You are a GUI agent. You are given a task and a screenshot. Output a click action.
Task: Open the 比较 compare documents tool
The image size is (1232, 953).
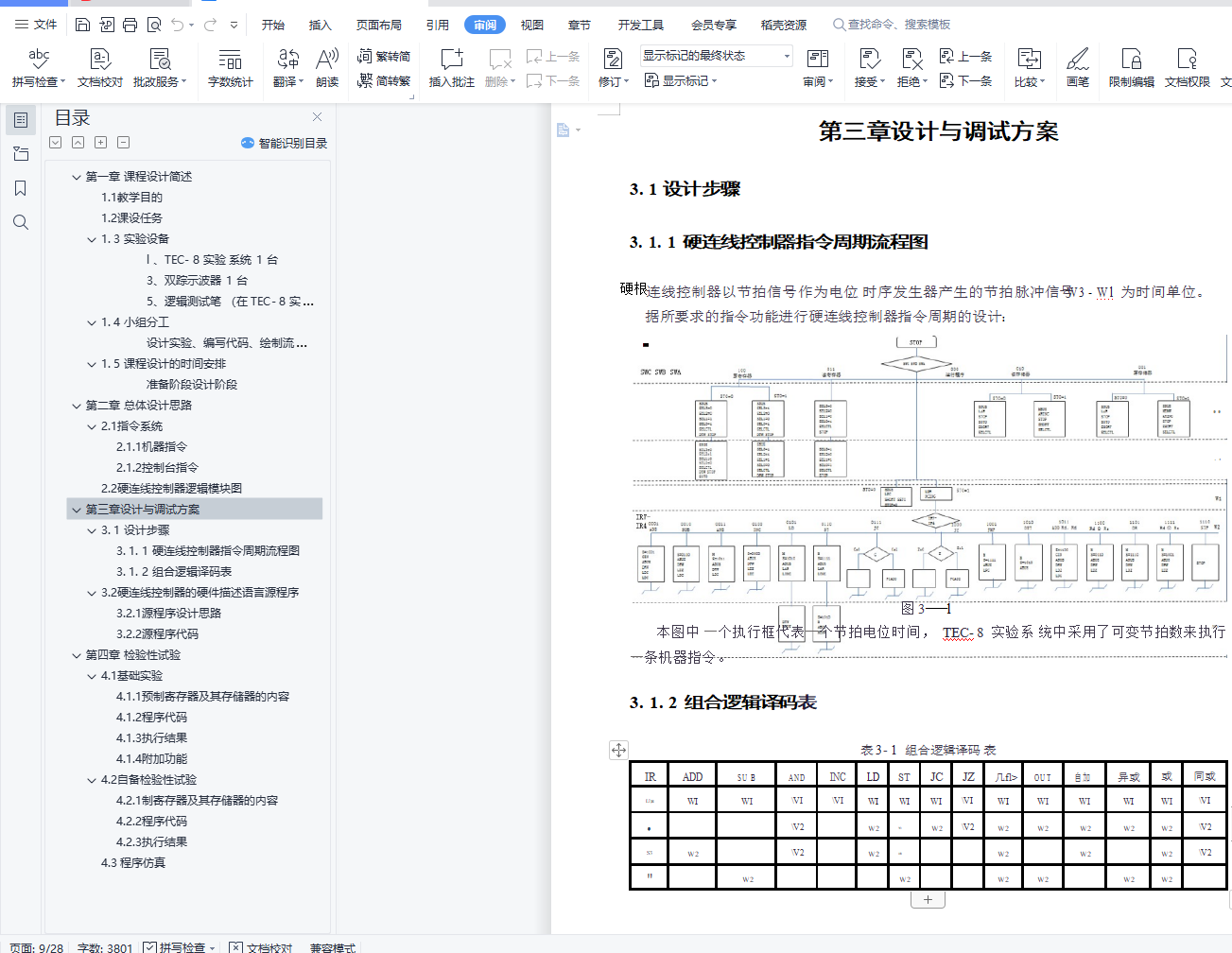(x=1030, y=69)
